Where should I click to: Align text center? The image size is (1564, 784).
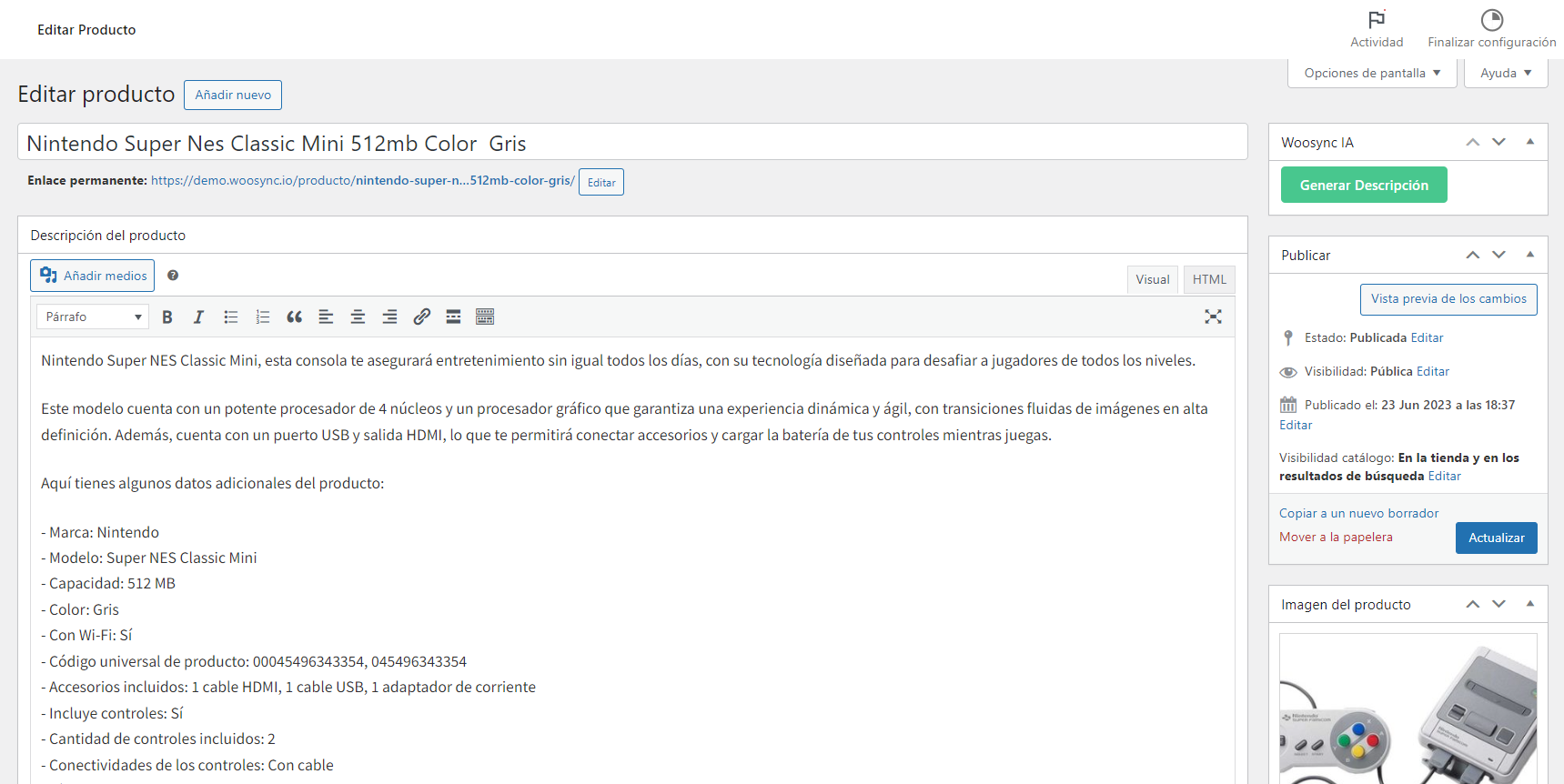358,317
